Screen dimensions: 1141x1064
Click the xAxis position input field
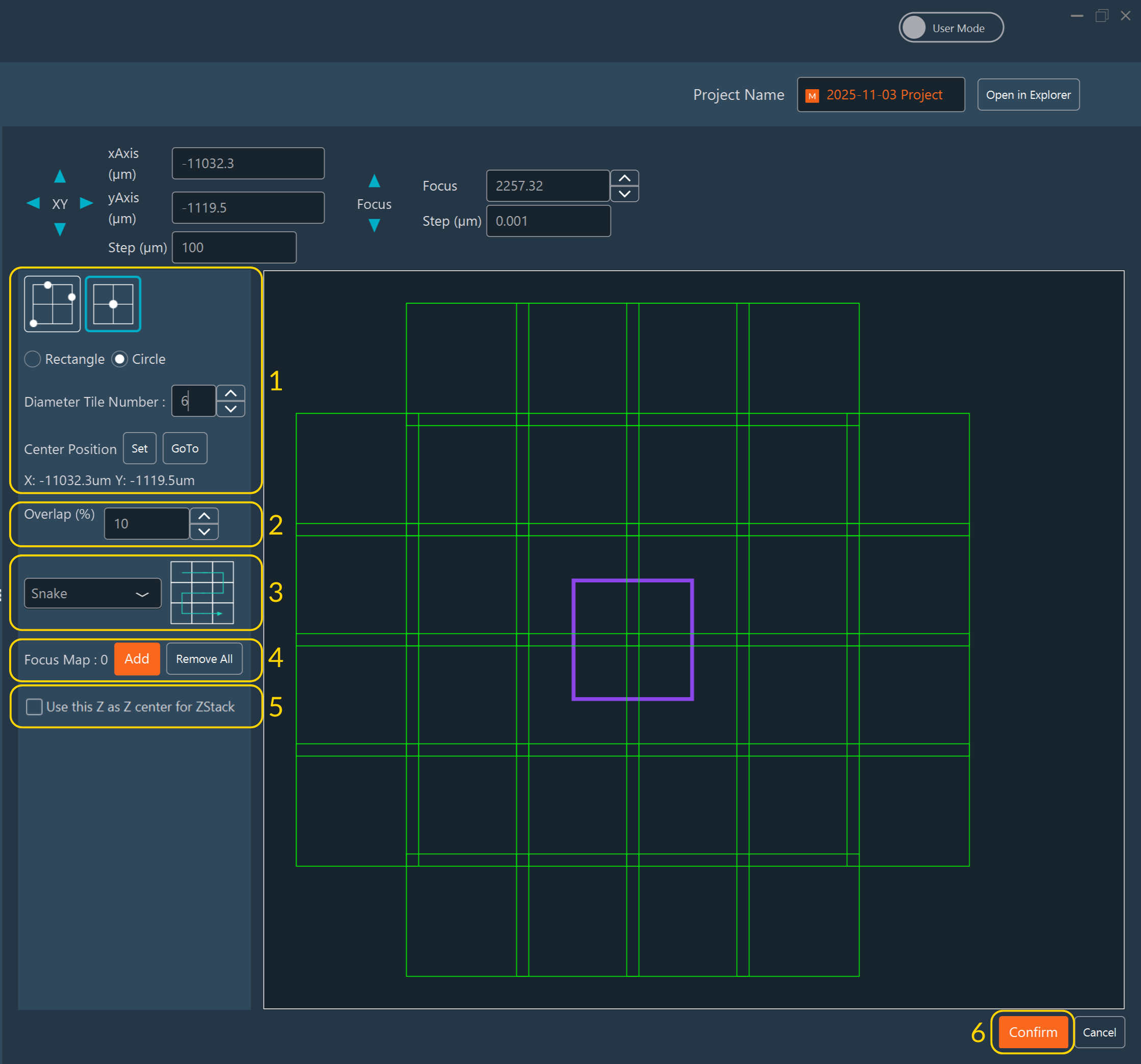248,164
